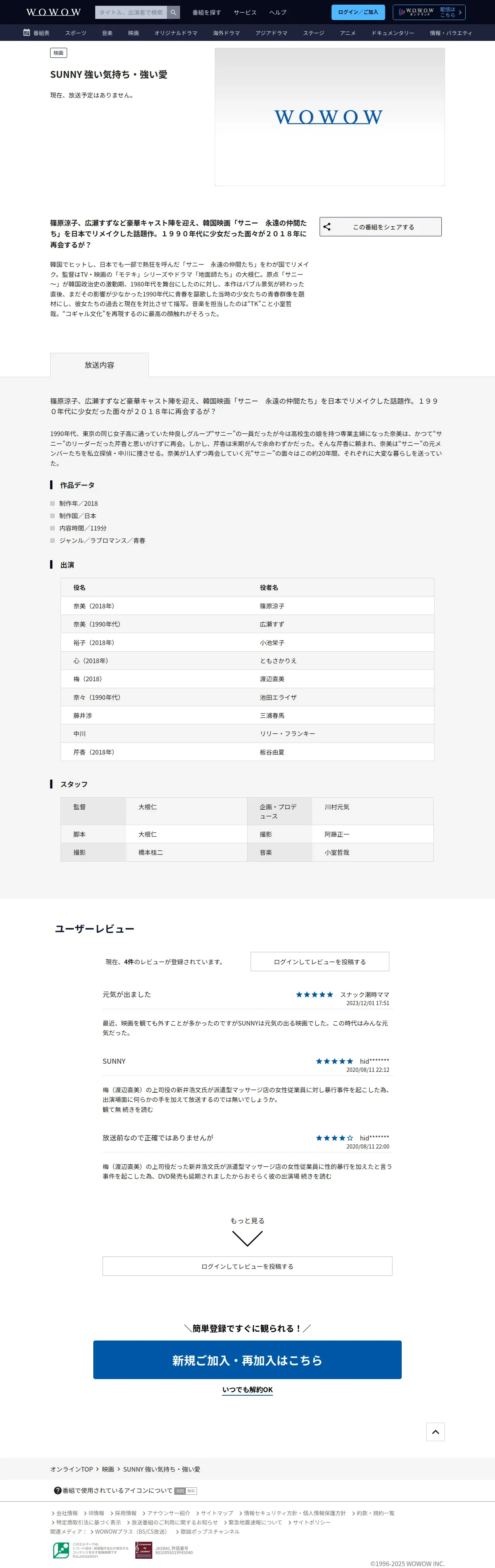Open footer link アナウンサー紹介
This screenshot has height=1568, width=495.
(x=168, y=1513)
